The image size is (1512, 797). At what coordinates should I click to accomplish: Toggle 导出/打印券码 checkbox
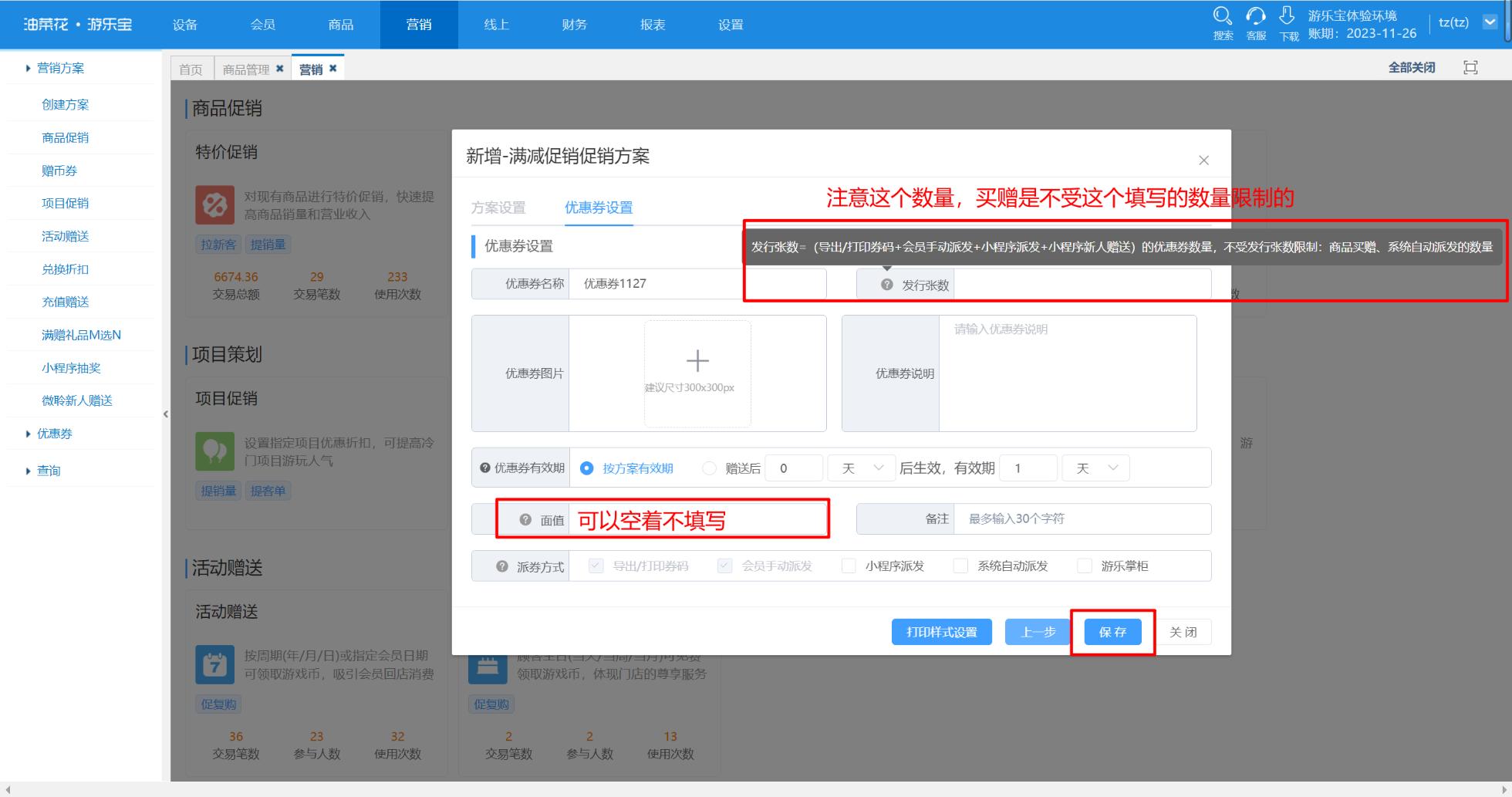point(596,566)
